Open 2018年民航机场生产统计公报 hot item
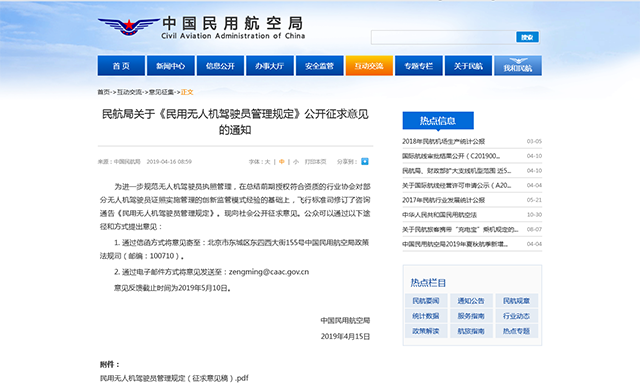 point(443,141)
